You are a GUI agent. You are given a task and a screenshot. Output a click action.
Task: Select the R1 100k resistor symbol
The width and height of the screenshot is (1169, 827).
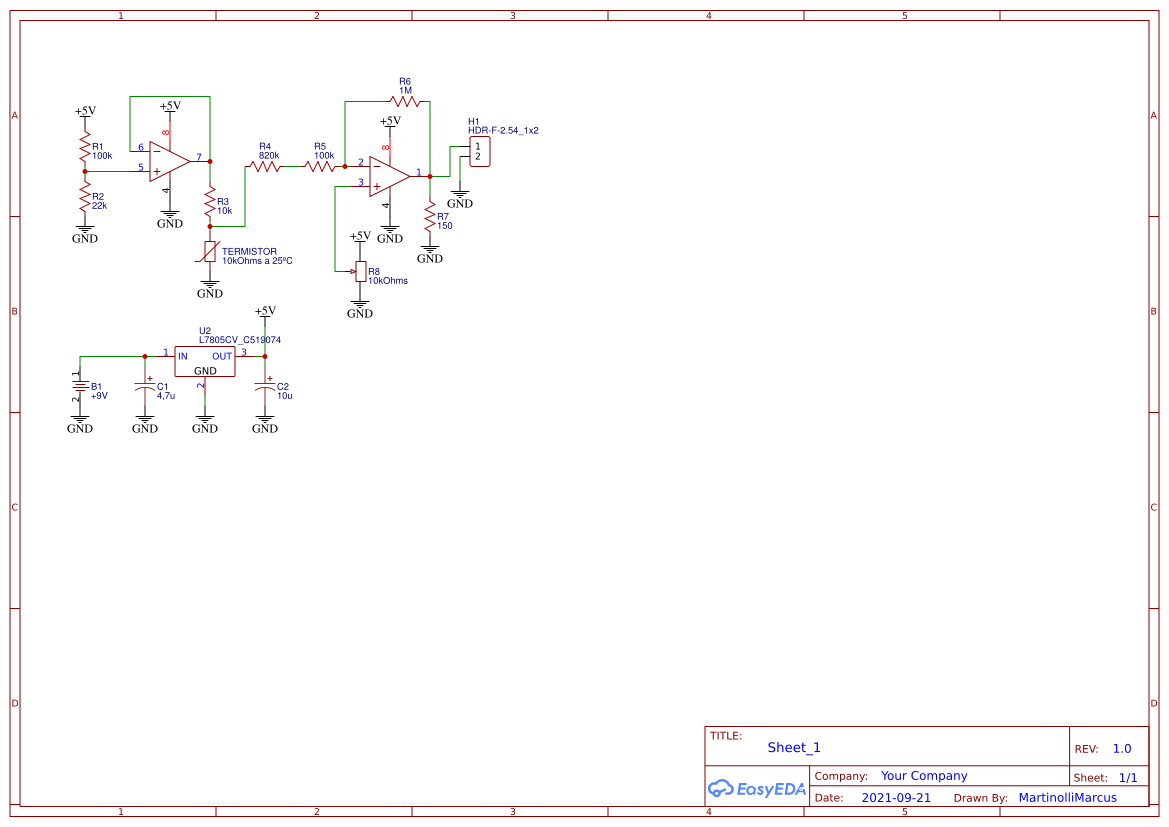click(x=85, y=150)
